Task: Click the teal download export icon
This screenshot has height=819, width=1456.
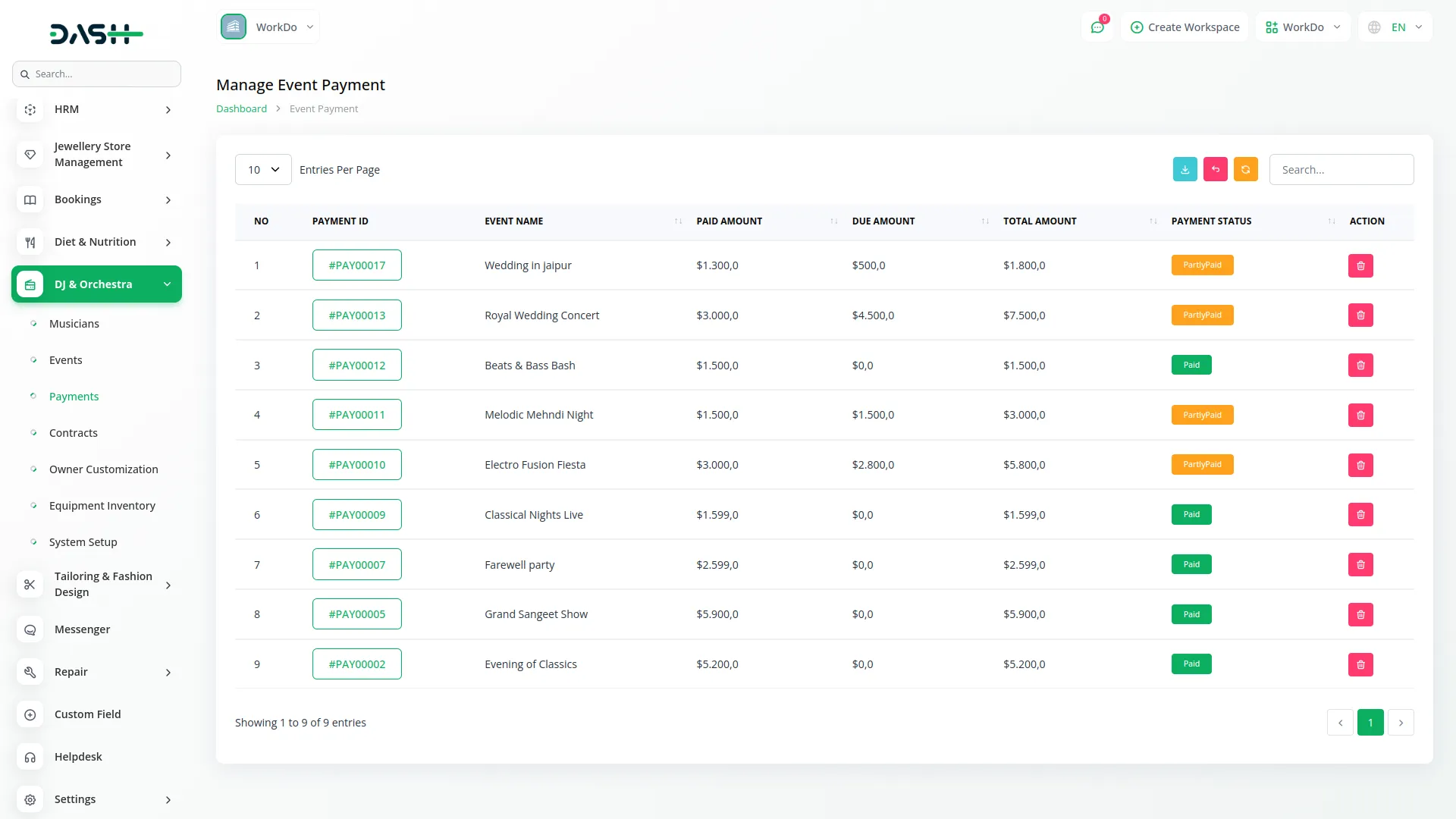Action: coord(1185,169)
